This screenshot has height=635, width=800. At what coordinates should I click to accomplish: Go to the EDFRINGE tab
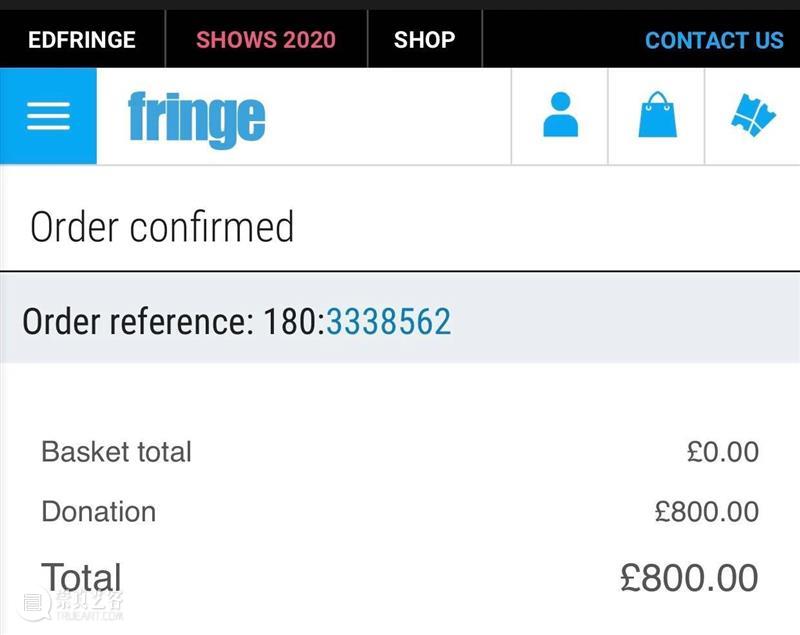click(x=82, y=40)
